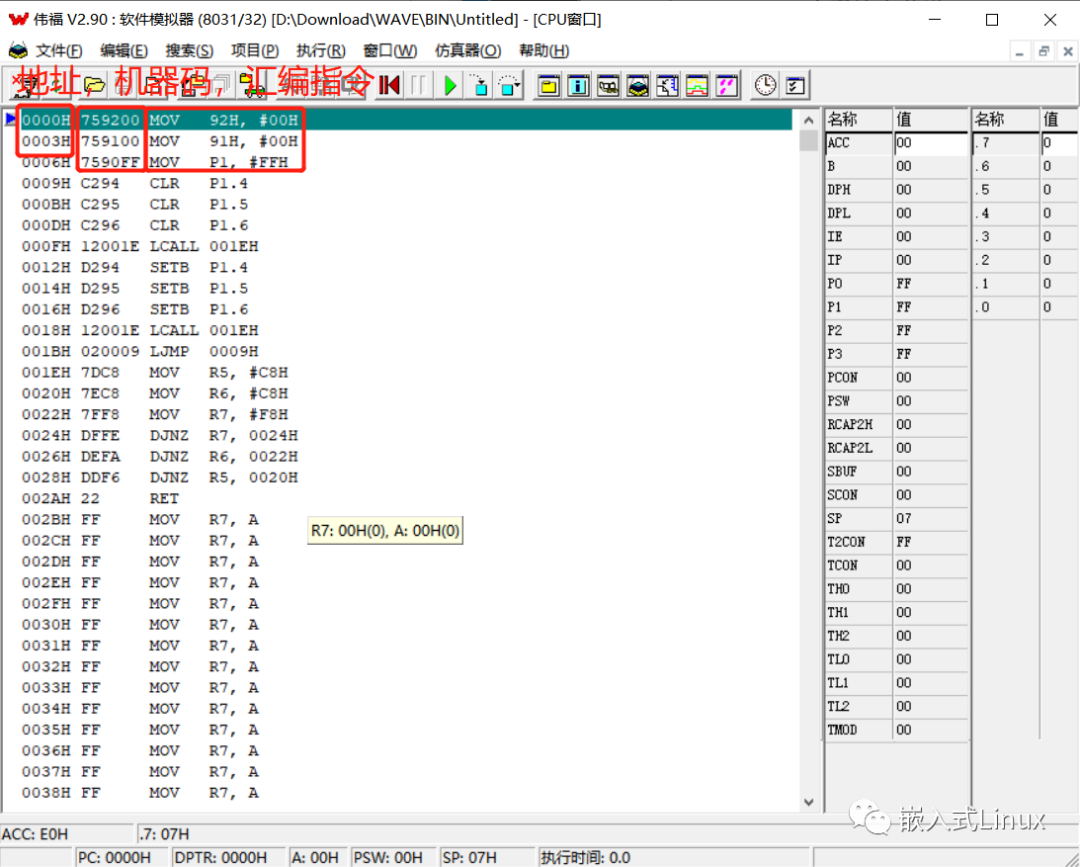Image resolution: width=1080 pixels, height=867 pixels.
Task: Close the inner CPU child window
Action: pos(1068,52)
